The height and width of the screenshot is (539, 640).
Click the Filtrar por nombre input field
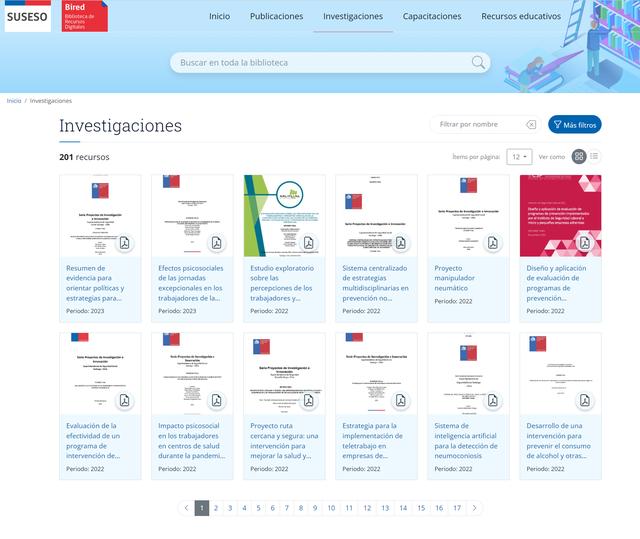[480, 125]
